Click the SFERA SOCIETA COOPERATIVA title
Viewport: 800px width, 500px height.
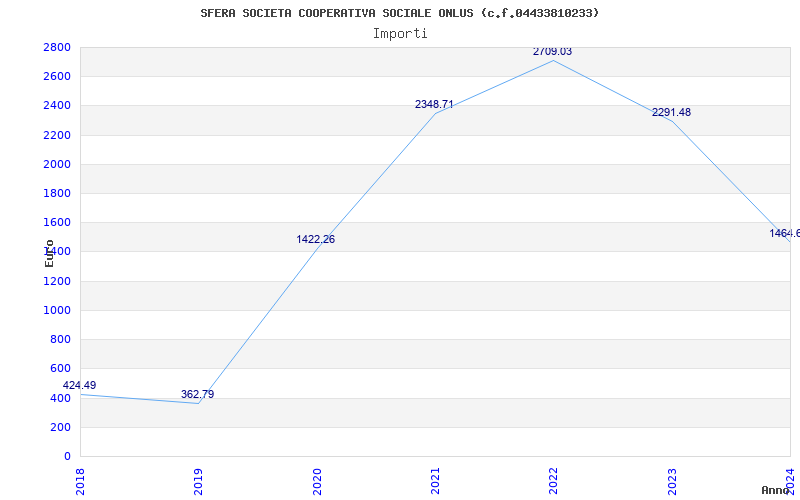tap(399, 13)
